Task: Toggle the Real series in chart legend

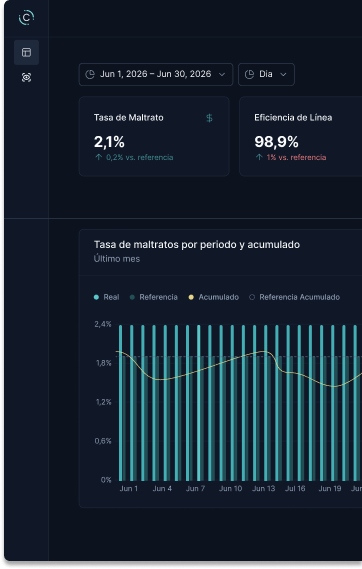Action: 106,297
